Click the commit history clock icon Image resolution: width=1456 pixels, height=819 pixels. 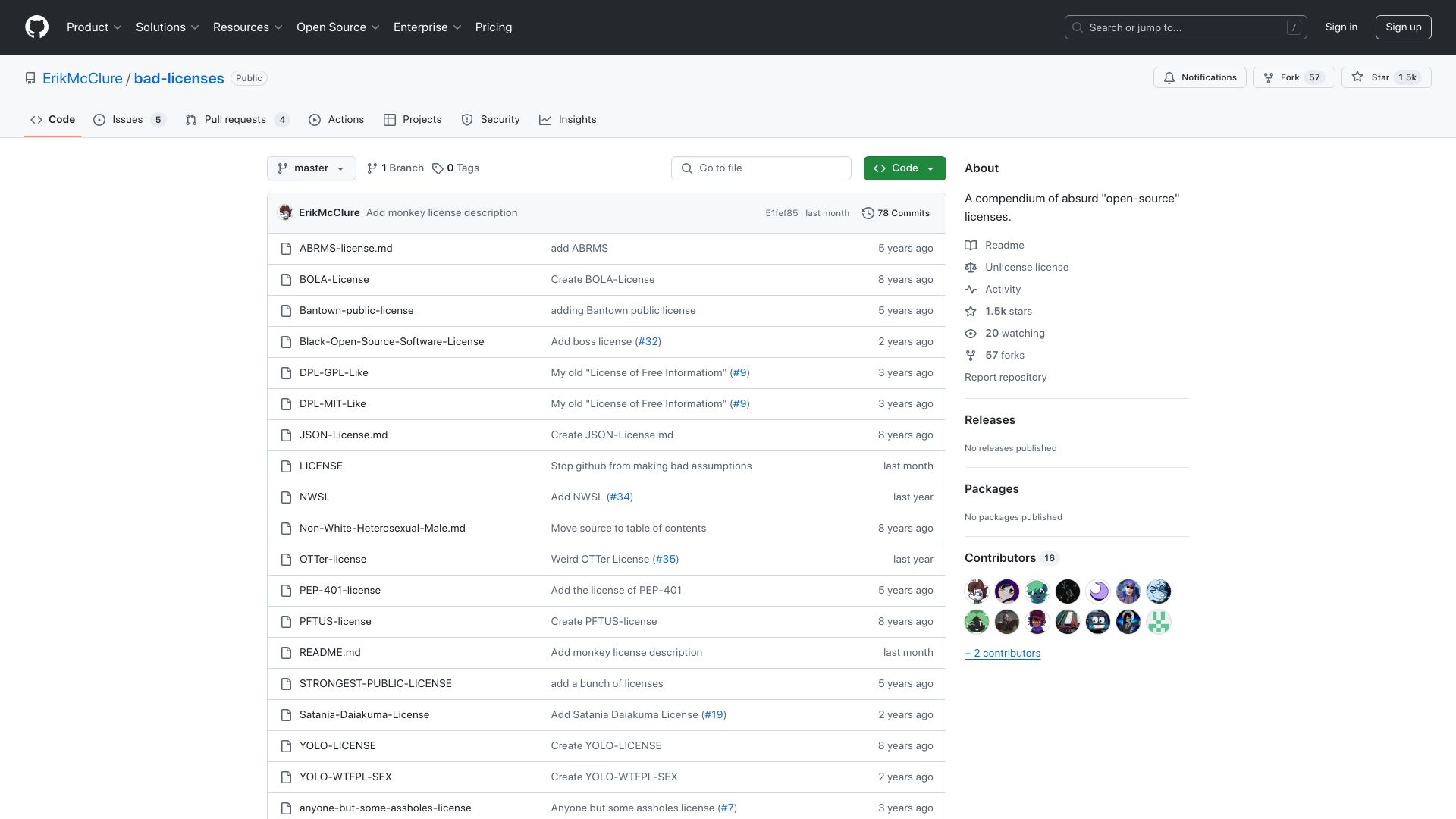click(x=868, y=213)
